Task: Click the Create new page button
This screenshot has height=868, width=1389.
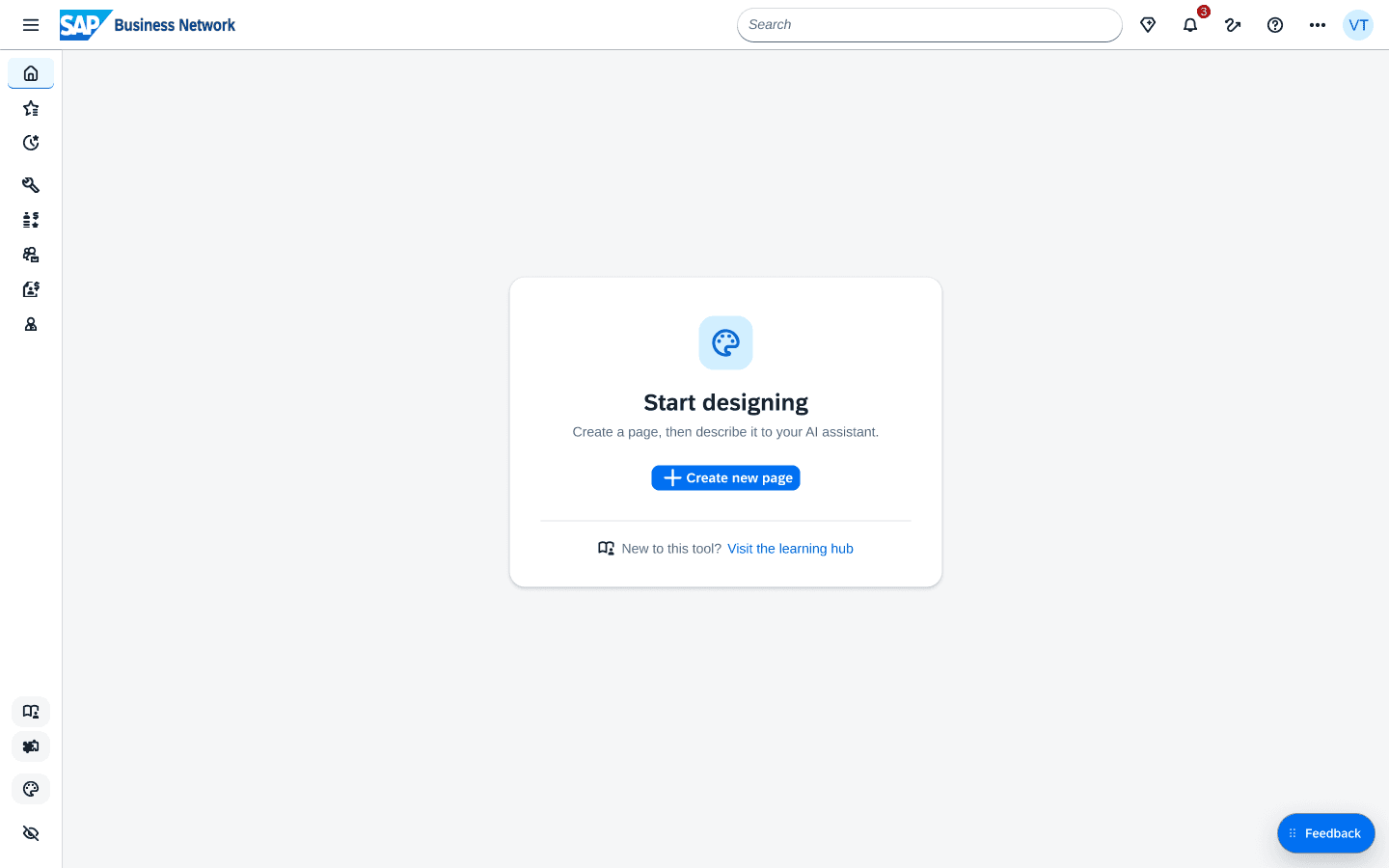Action: (x=725, y=478)
